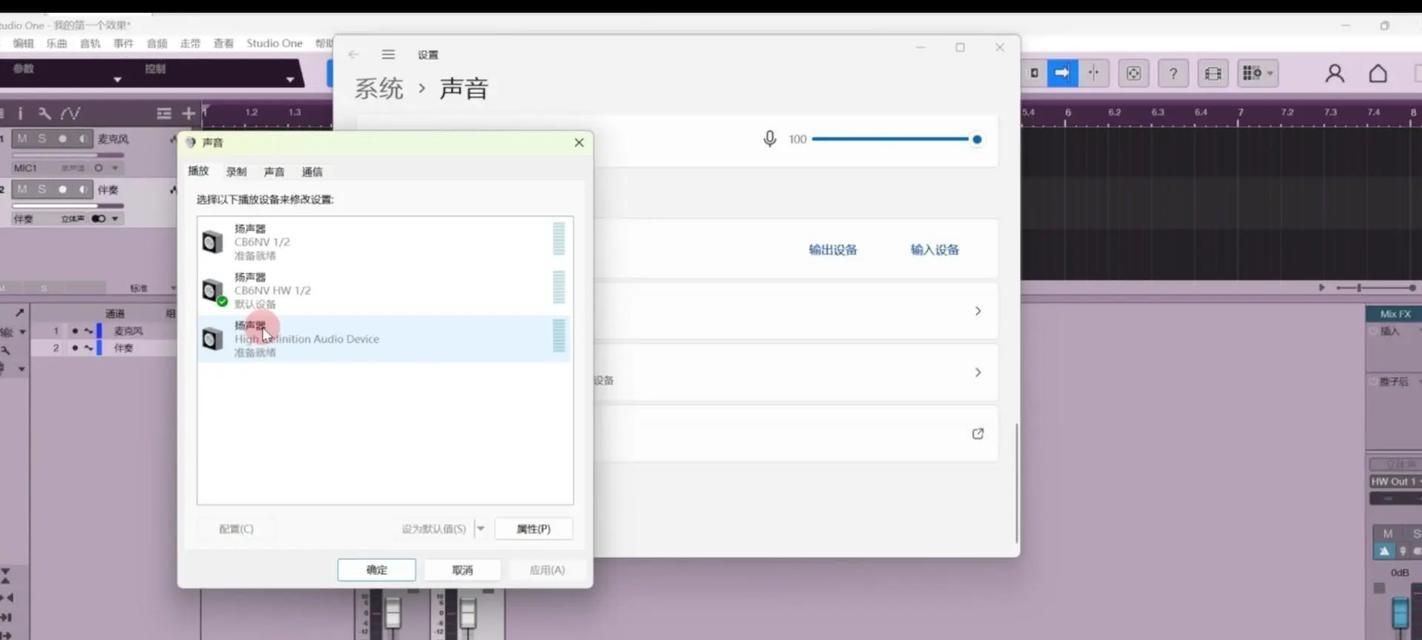Open the track list icon beside plus button
1422x640 pixels.
click(x=164, y=113)
